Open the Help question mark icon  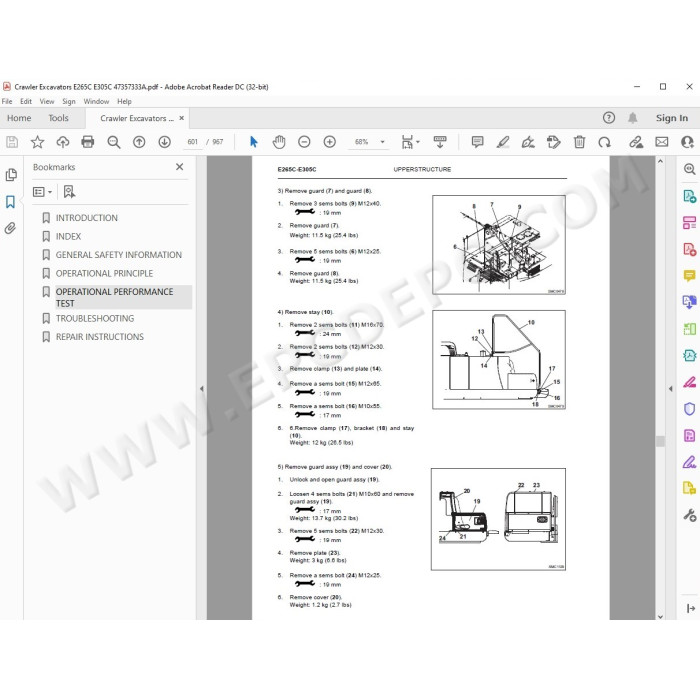click(608, 118)
